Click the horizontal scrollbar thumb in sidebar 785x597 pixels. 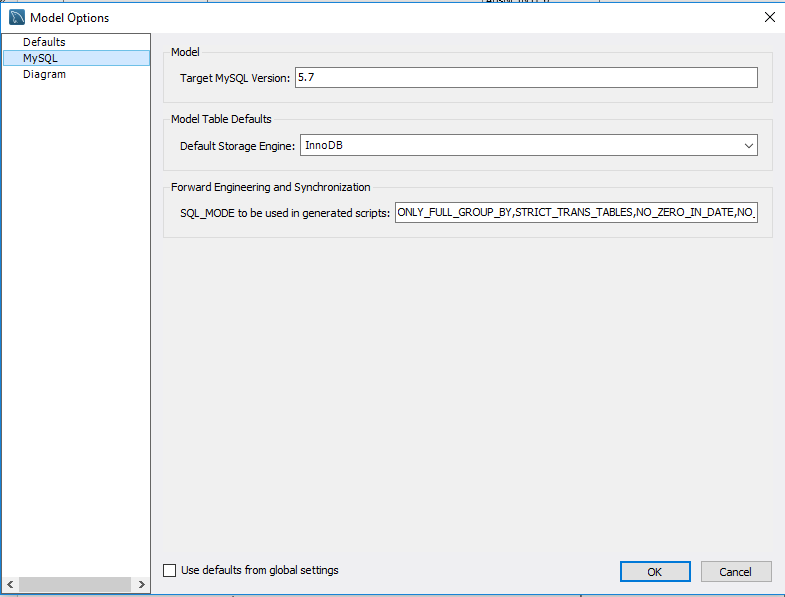[x=75, y=584]
